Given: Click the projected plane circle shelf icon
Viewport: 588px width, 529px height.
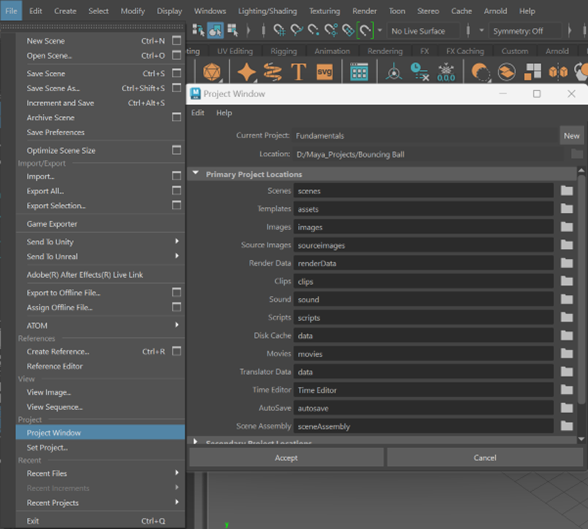Looking at the screenshot, I should click(x=507, y=72).
